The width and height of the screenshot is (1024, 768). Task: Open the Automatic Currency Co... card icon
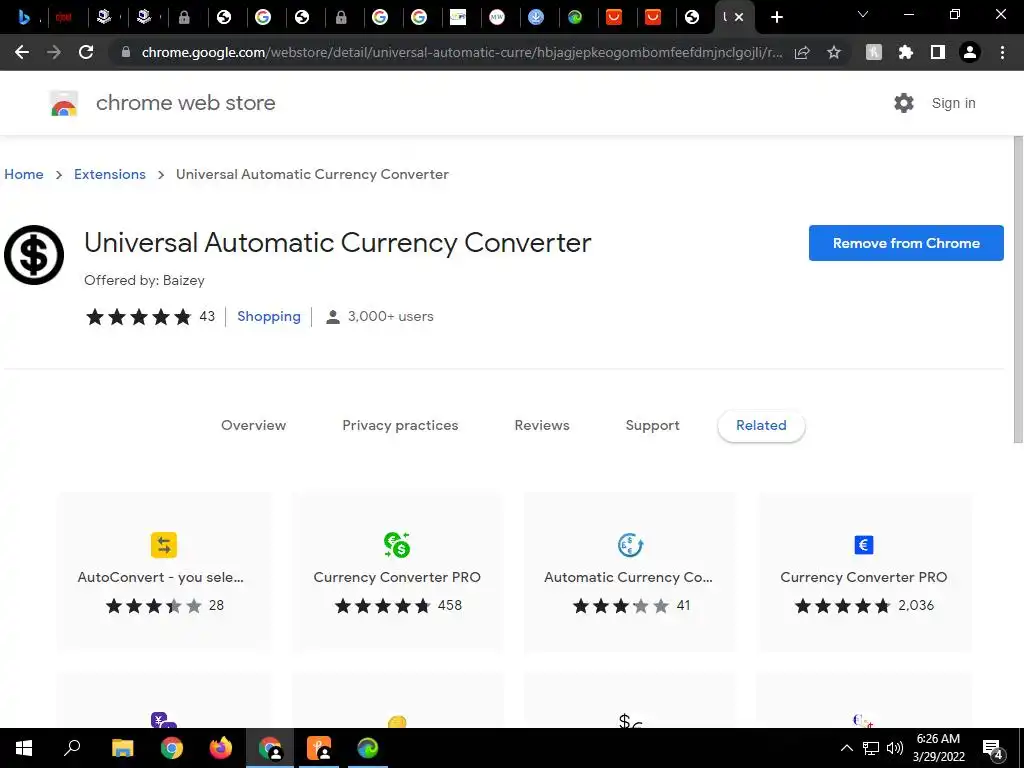coord(630,545)
